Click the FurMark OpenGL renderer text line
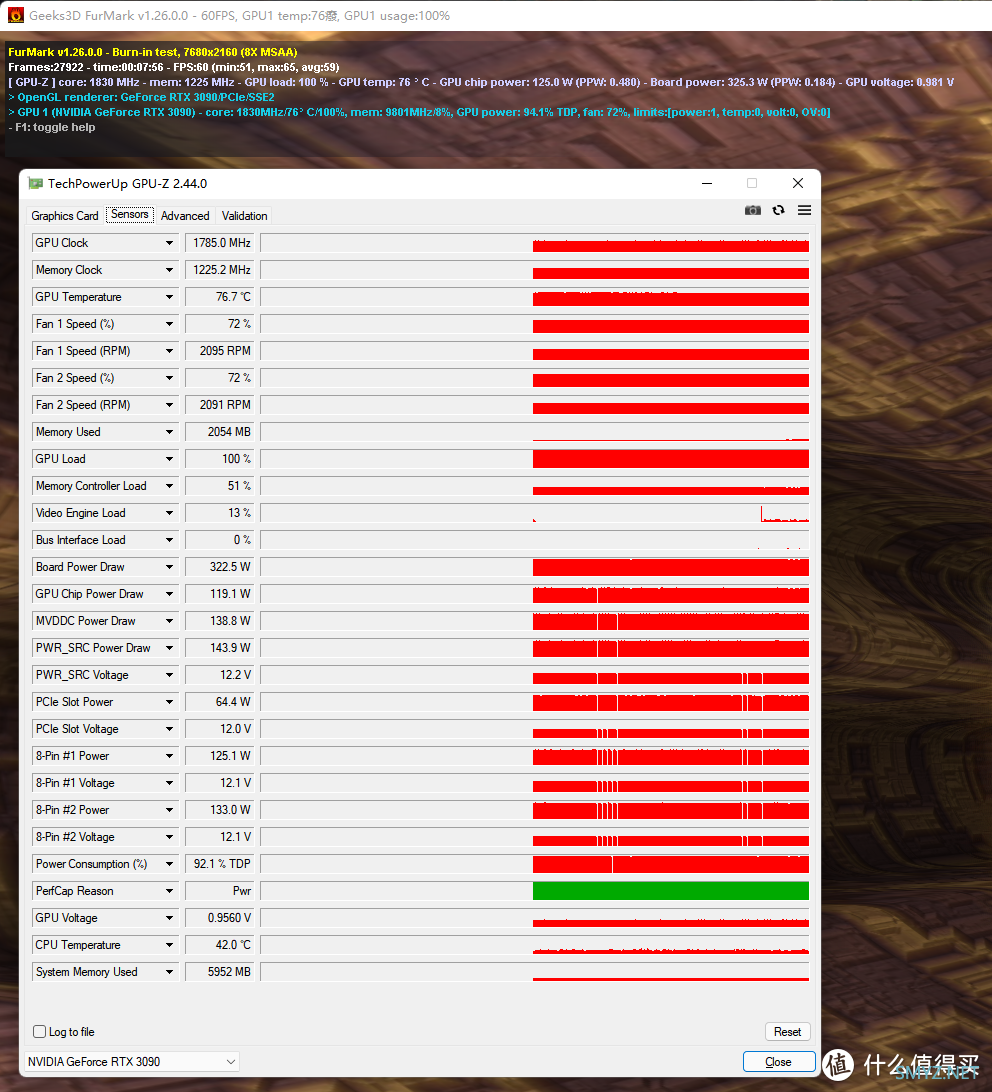992x1092 pixels. pos(141,98)
